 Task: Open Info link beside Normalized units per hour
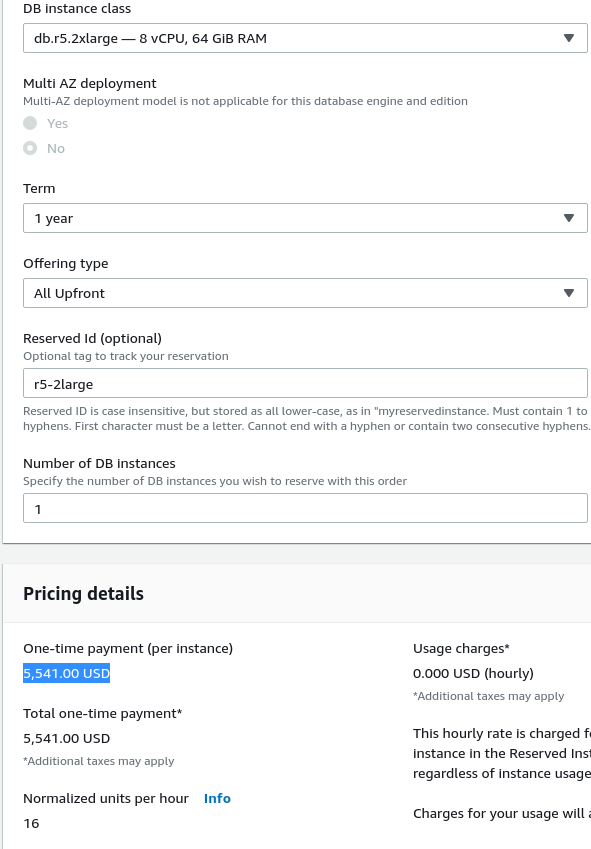coord(217,799)
